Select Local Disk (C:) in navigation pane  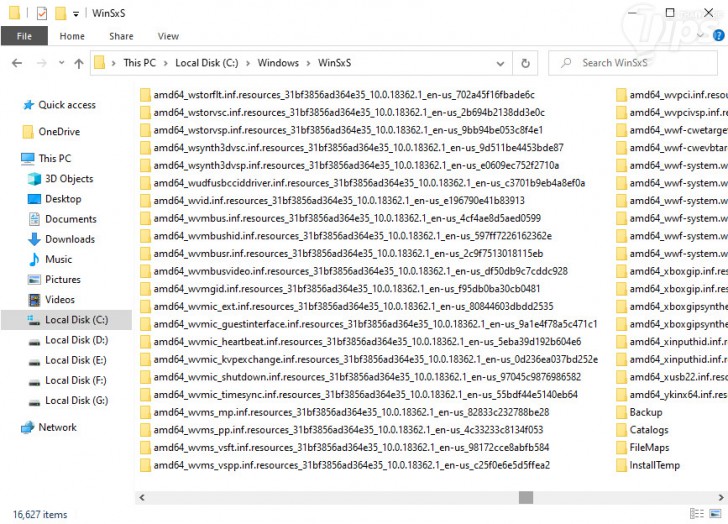click(x=66, y=320)
